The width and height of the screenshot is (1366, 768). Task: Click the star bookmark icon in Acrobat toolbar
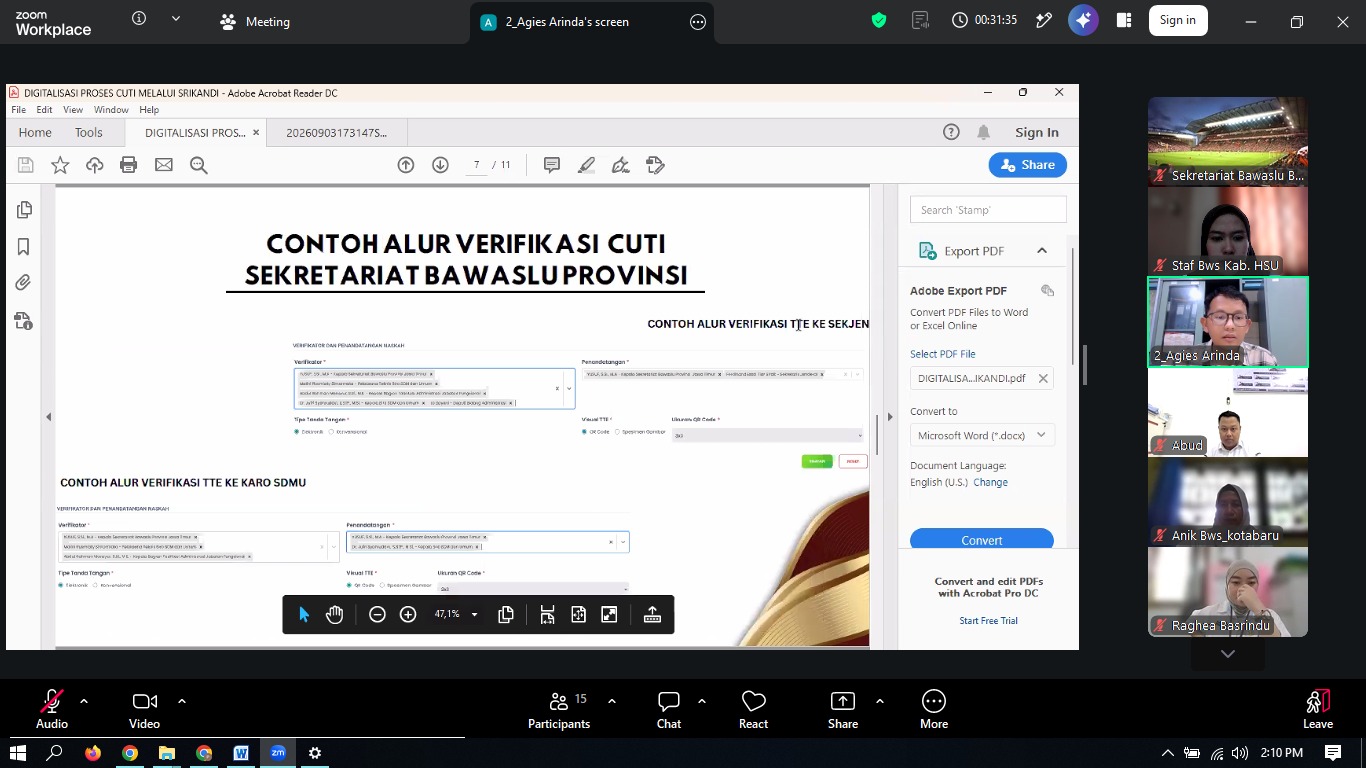[60, 165]
